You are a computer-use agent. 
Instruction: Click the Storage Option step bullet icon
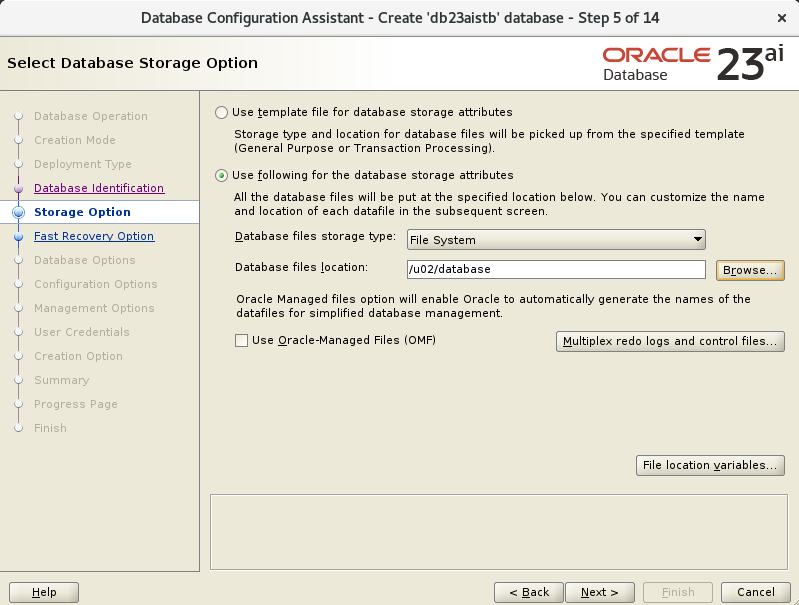[x=18, y=212]
